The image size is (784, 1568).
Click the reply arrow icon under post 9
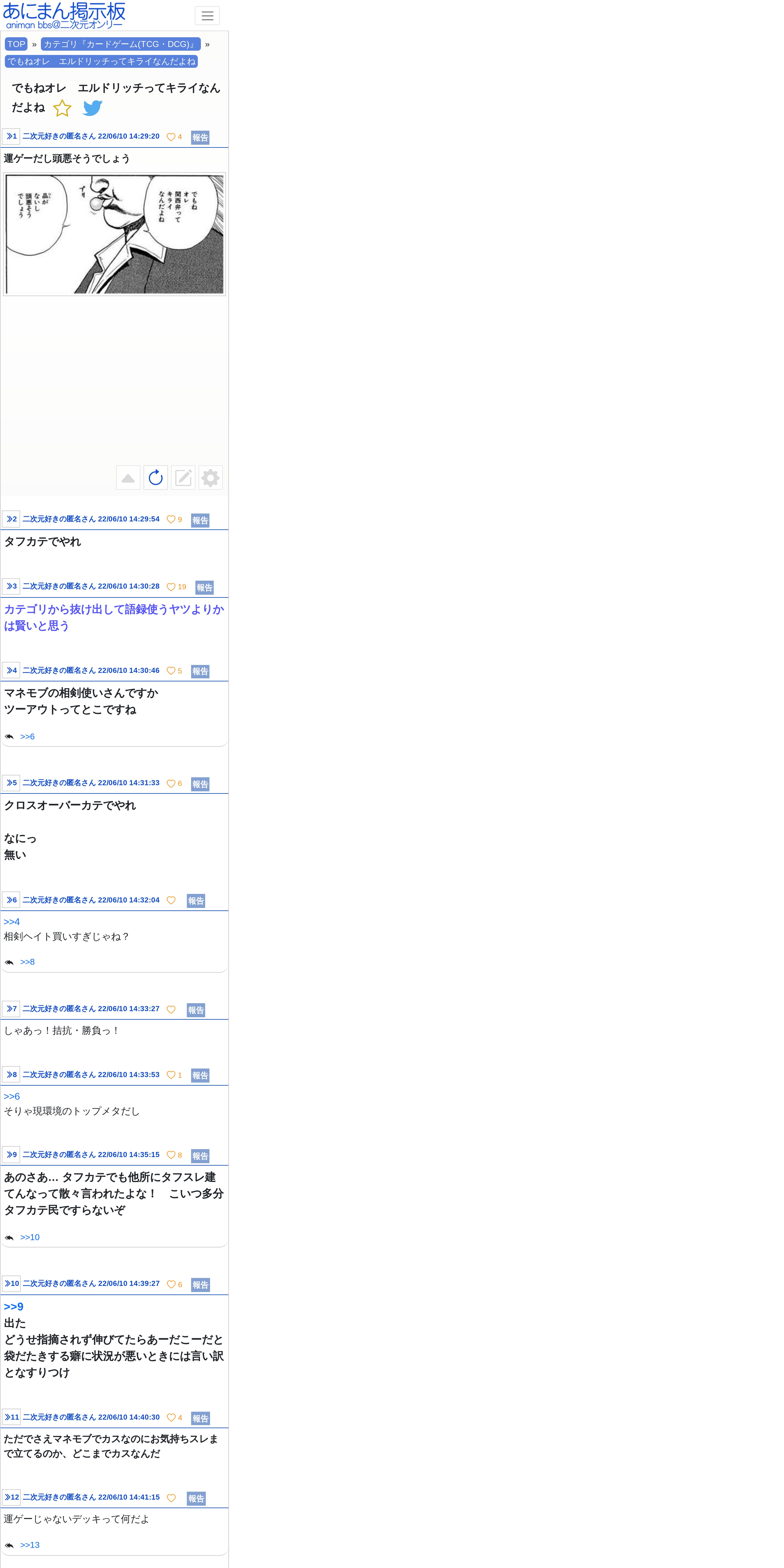[9, 1237]
